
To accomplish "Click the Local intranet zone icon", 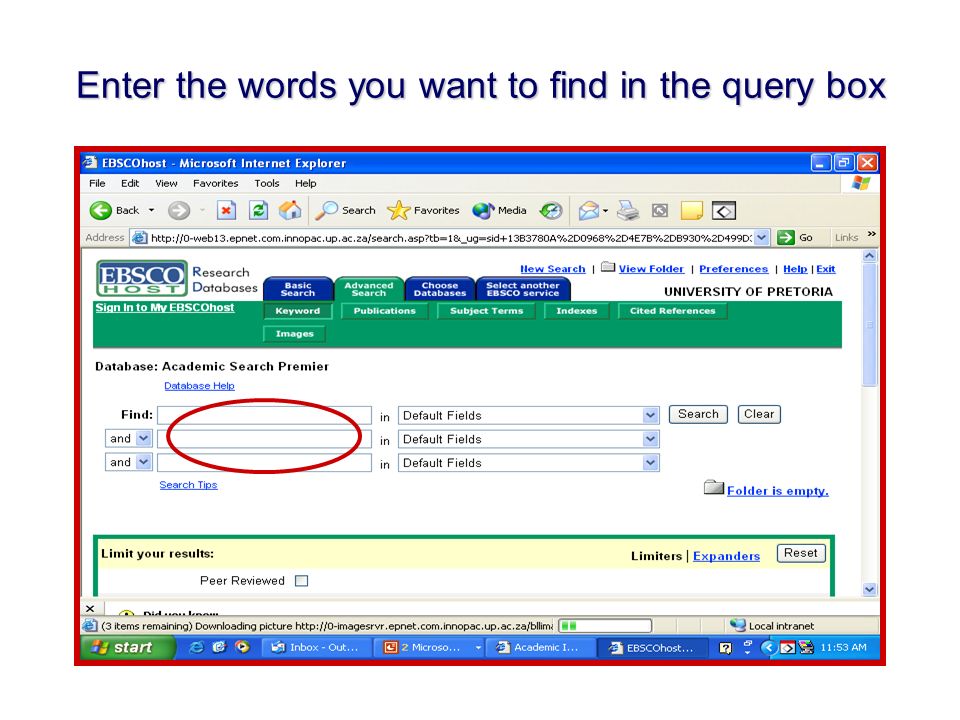I will point(738,625).
